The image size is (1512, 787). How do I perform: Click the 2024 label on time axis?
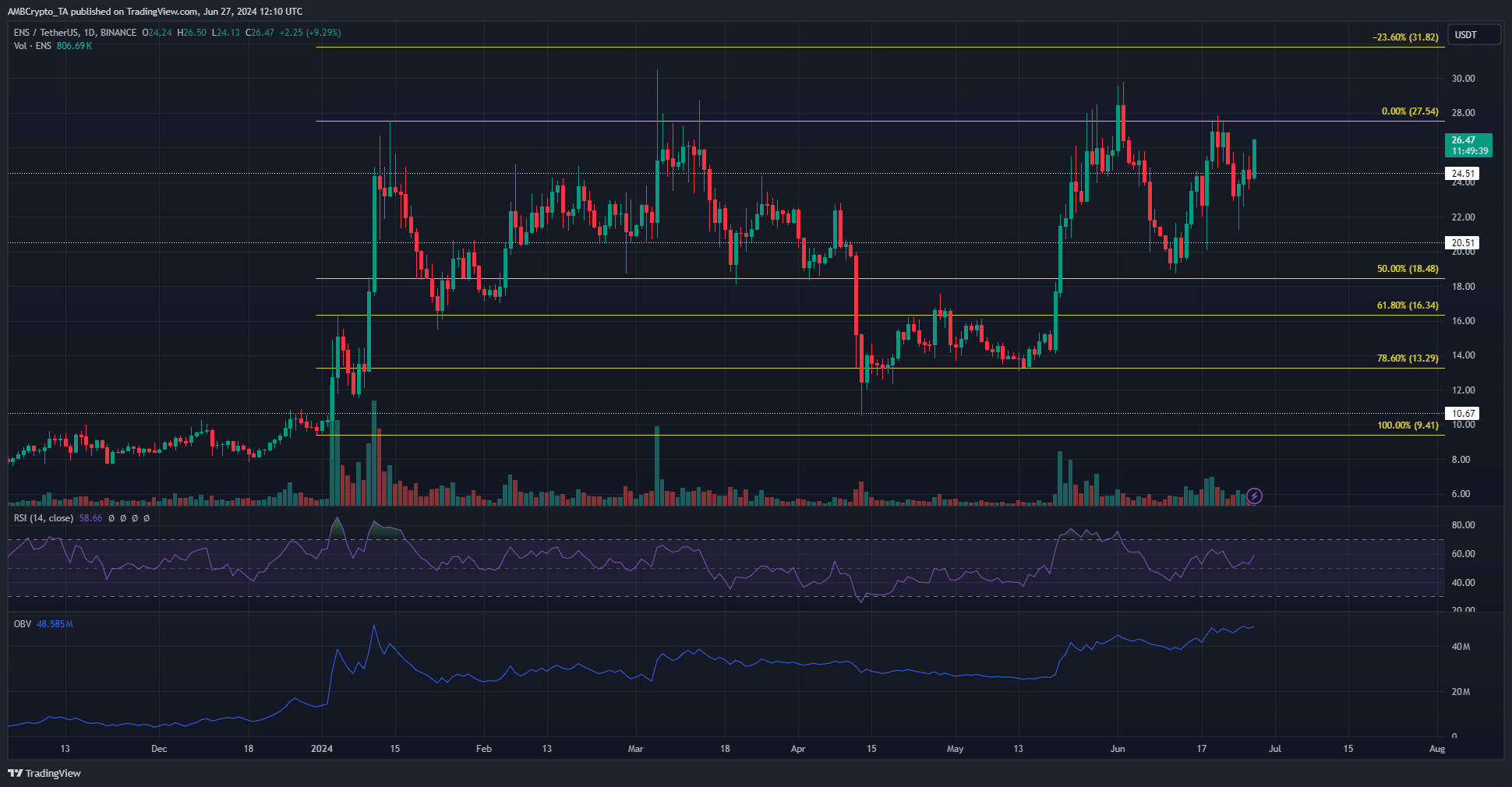point(321,749)
